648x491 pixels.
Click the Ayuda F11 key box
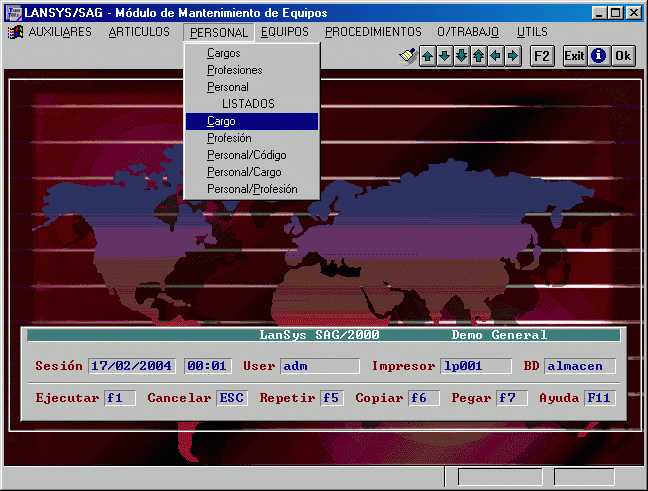tap(600, 398)
